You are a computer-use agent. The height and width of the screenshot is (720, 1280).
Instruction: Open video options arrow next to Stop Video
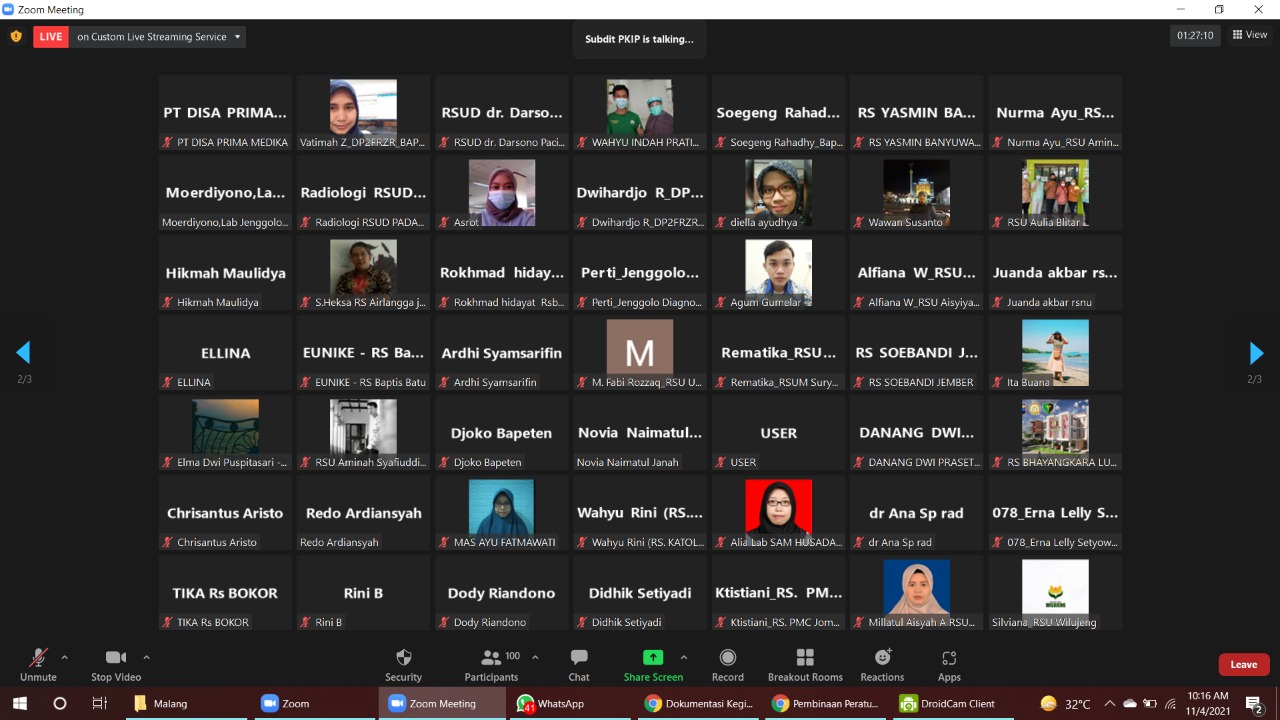tap(147, 657)
